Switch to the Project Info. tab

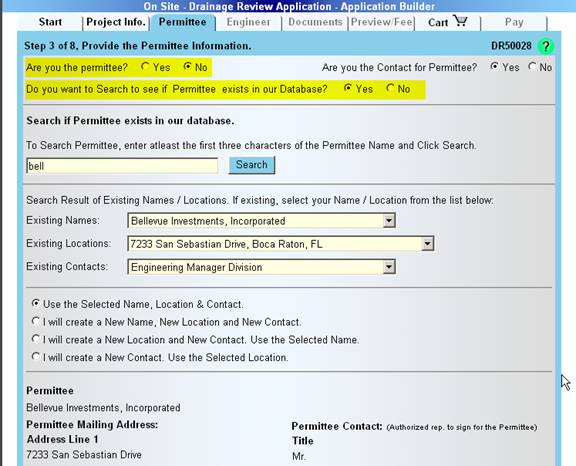(116, 22)
